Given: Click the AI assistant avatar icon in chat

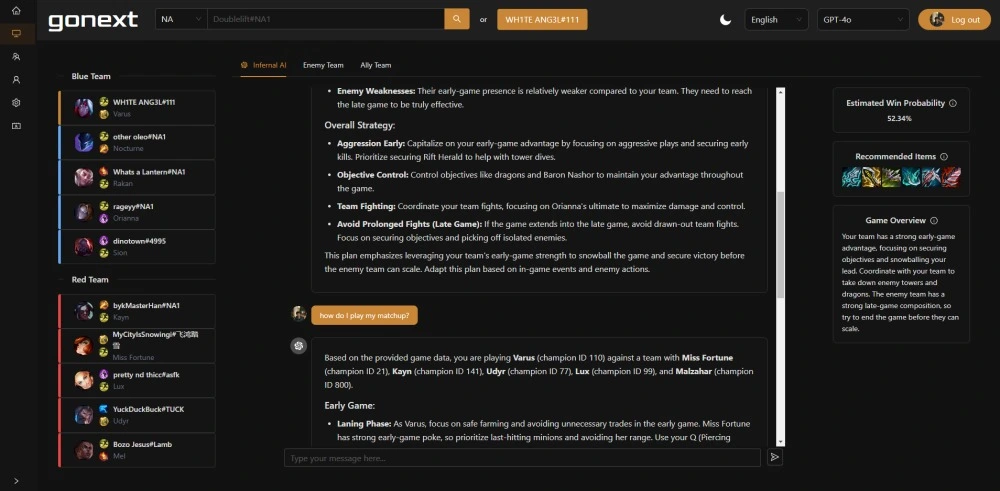Looking at the screenshot, I should click(x=298, y=346).
